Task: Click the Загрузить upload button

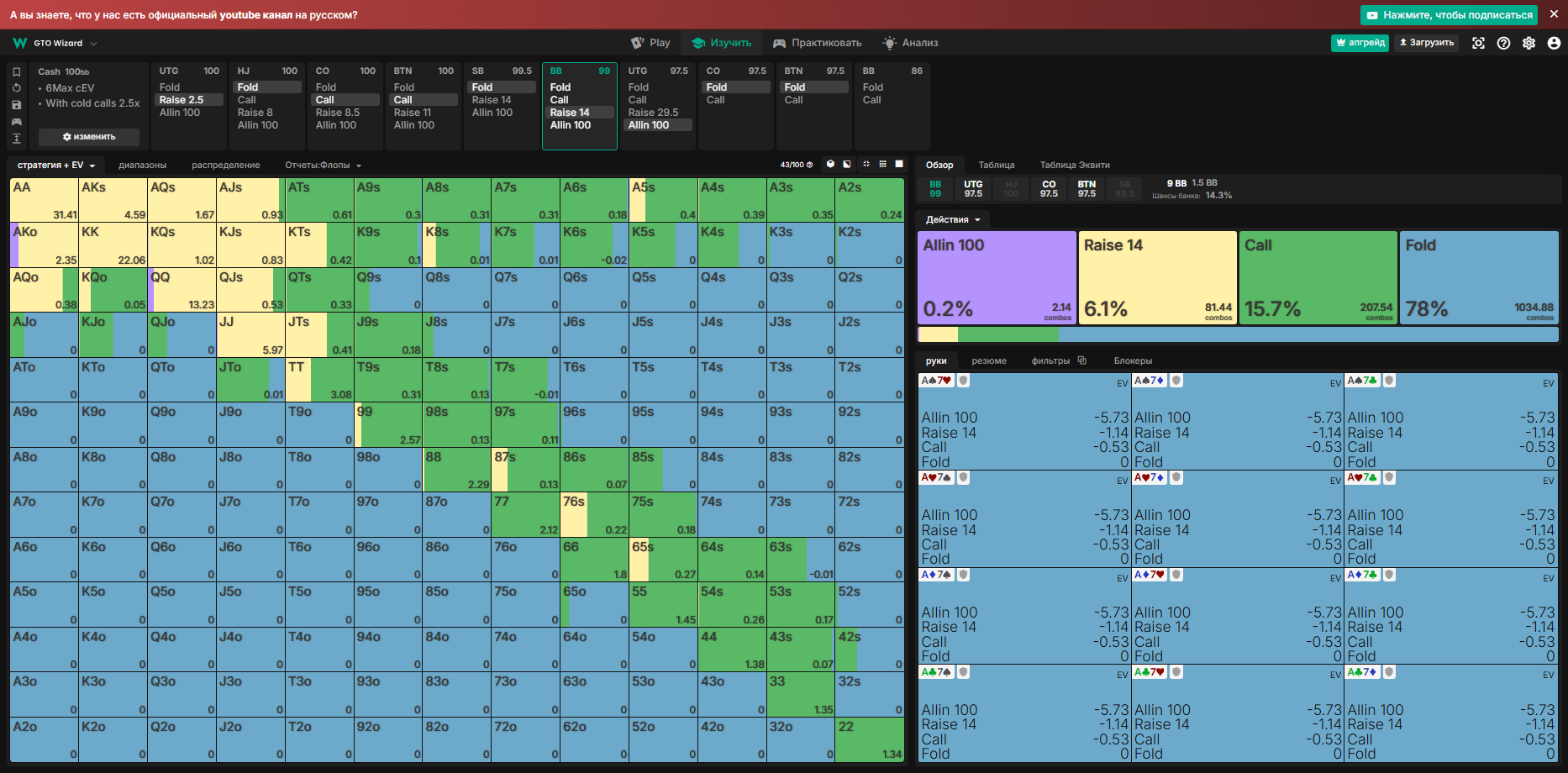Action: 1426,43
